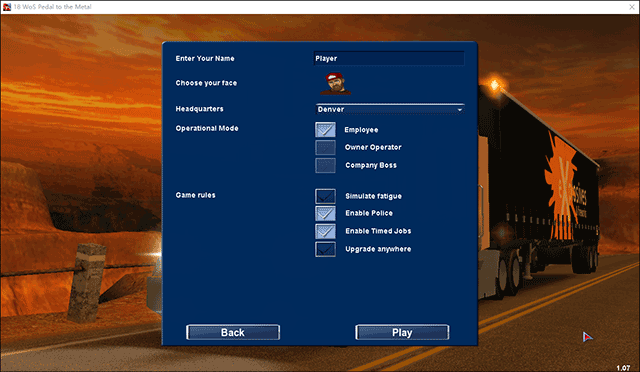Click the Upgrade anywhere label

point(378,249)
